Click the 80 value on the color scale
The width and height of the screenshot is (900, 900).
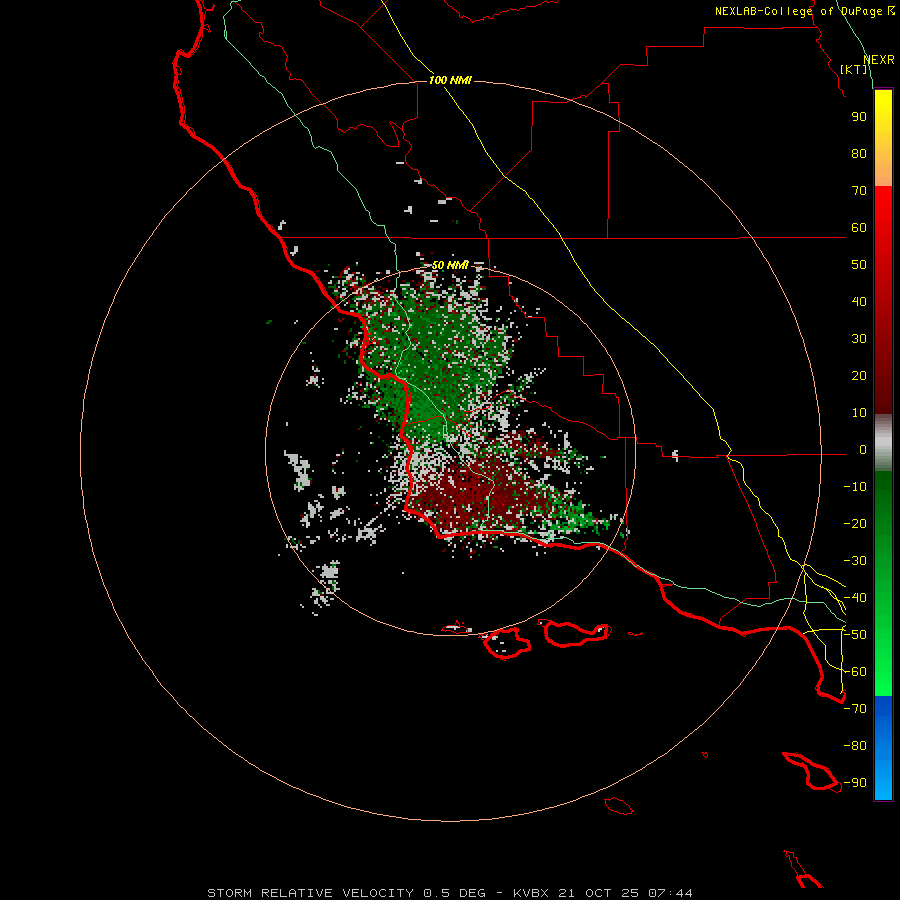pyautogui.click(x=859, y=154)
